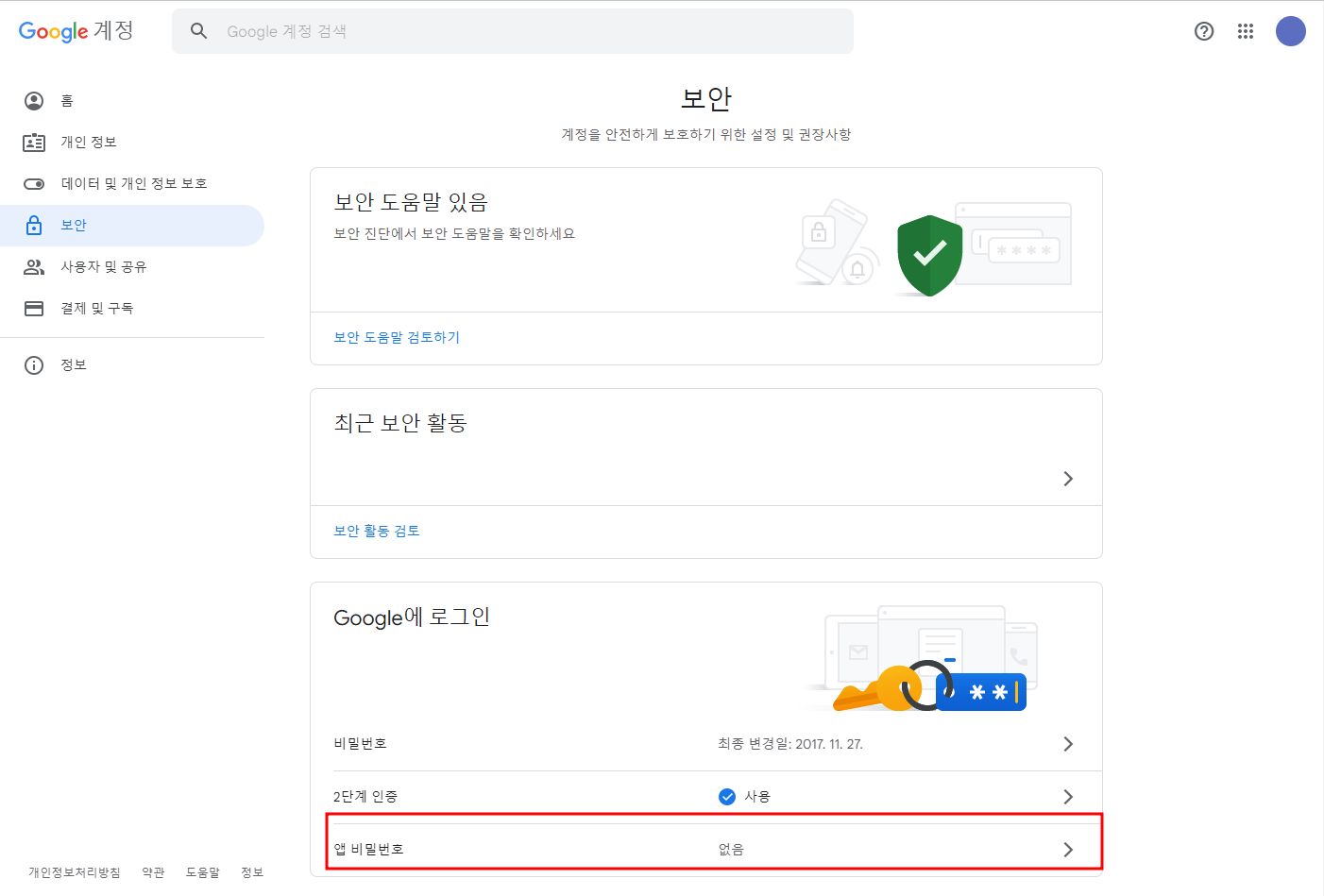Image resolution: width=1324 pixels, height=896 pixels.
Task: Click the 없음 value in 앱 비밀번호 row
Action: tap(731, 850)
